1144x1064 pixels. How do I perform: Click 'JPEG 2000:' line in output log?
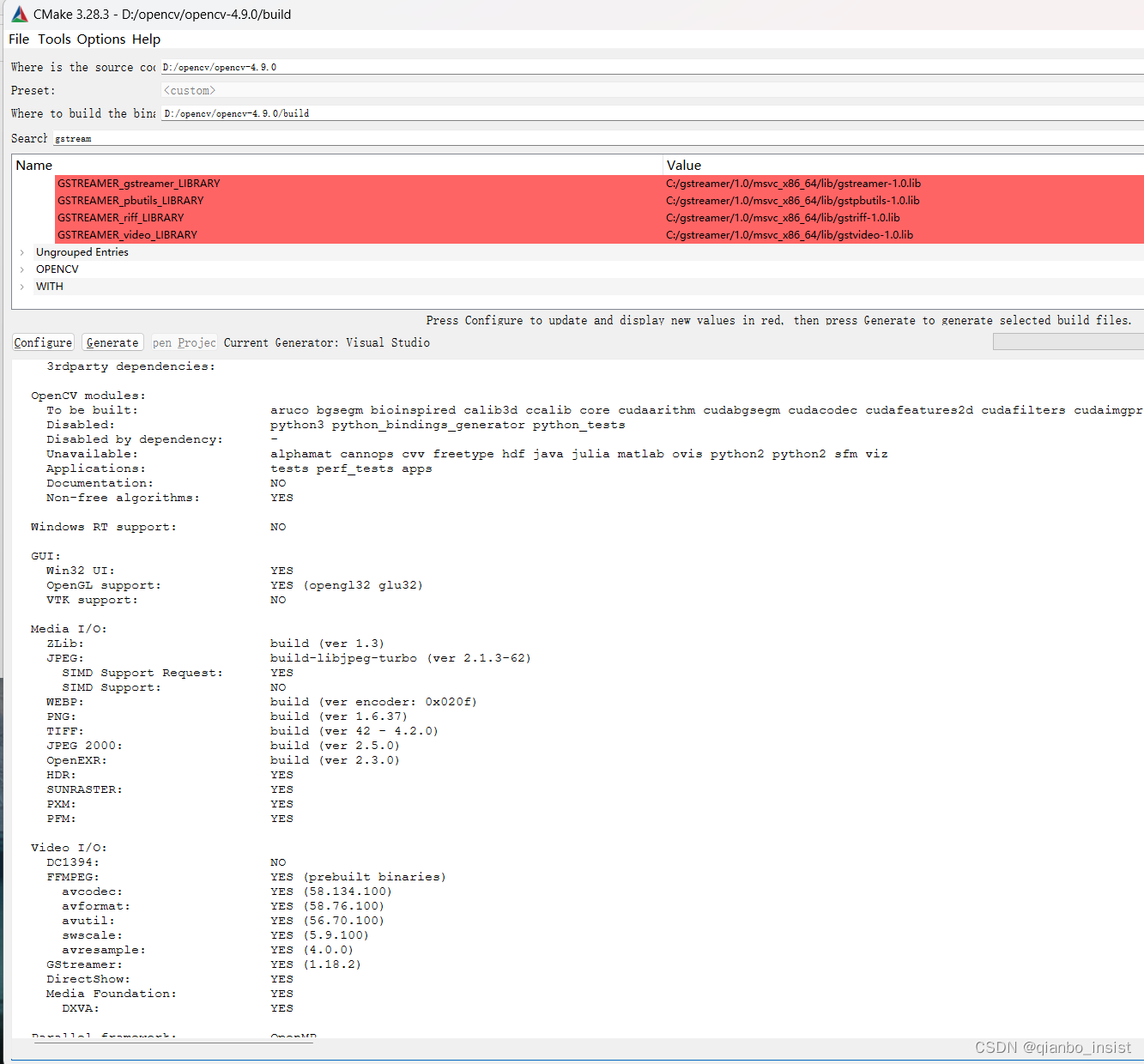click(x=84, y=746)
